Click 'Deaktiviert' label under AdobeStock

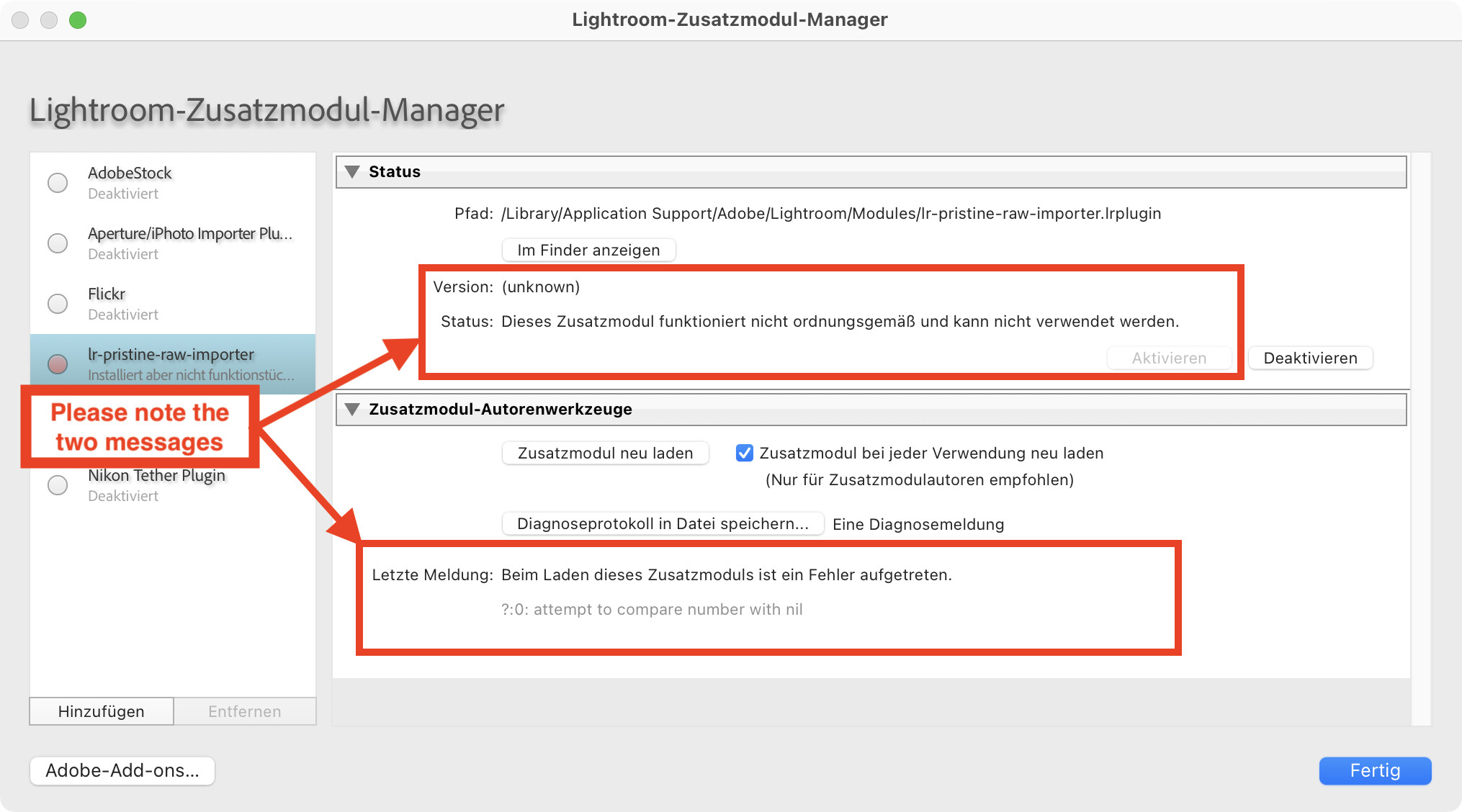123,194
